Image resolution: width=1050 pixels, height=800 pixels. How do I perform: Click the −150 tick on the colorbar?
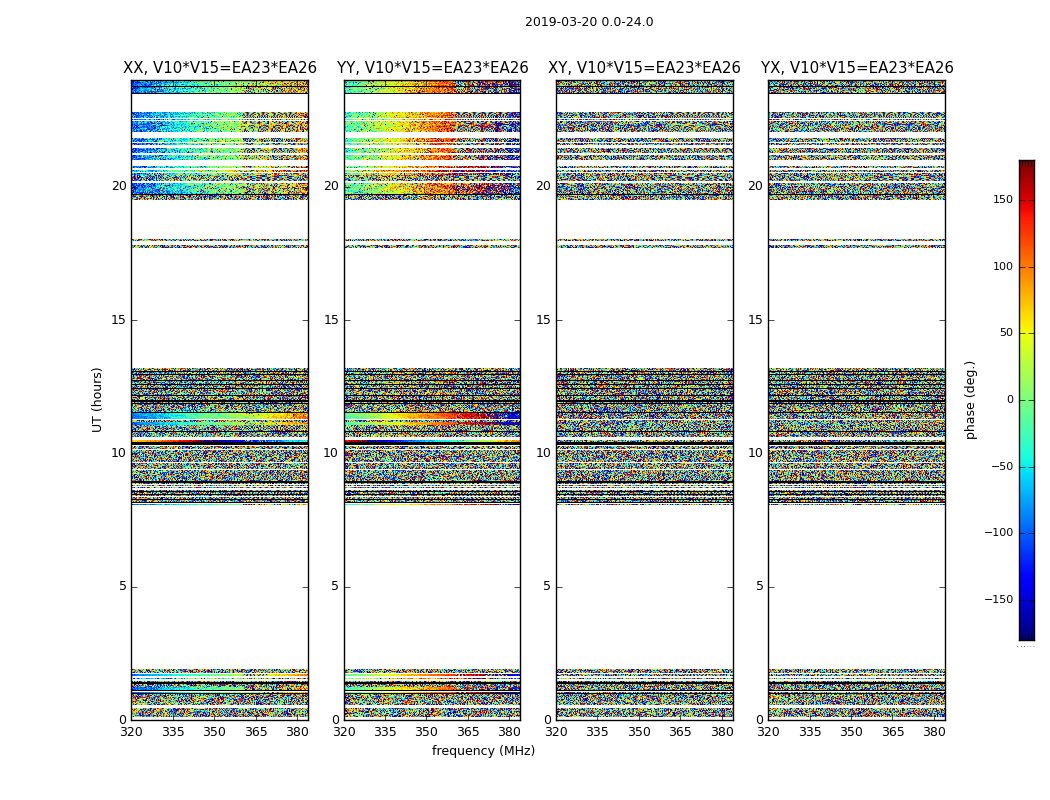998,599
